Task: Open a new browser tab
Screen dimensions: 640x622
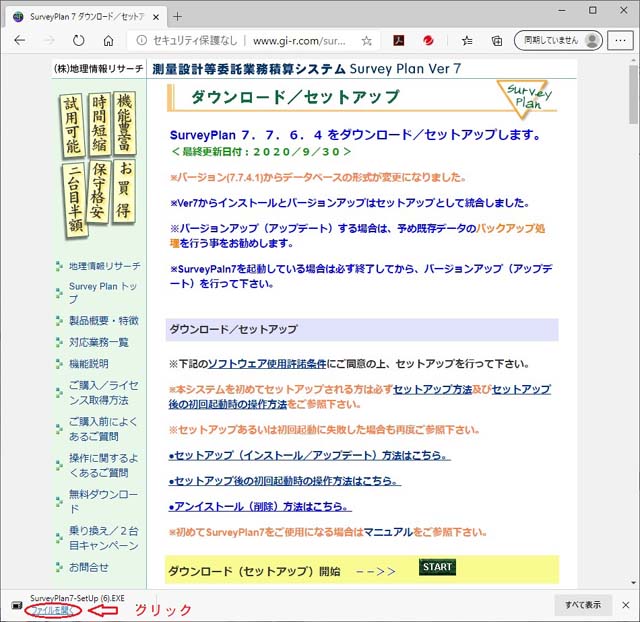Action: [x=177, y=17]
